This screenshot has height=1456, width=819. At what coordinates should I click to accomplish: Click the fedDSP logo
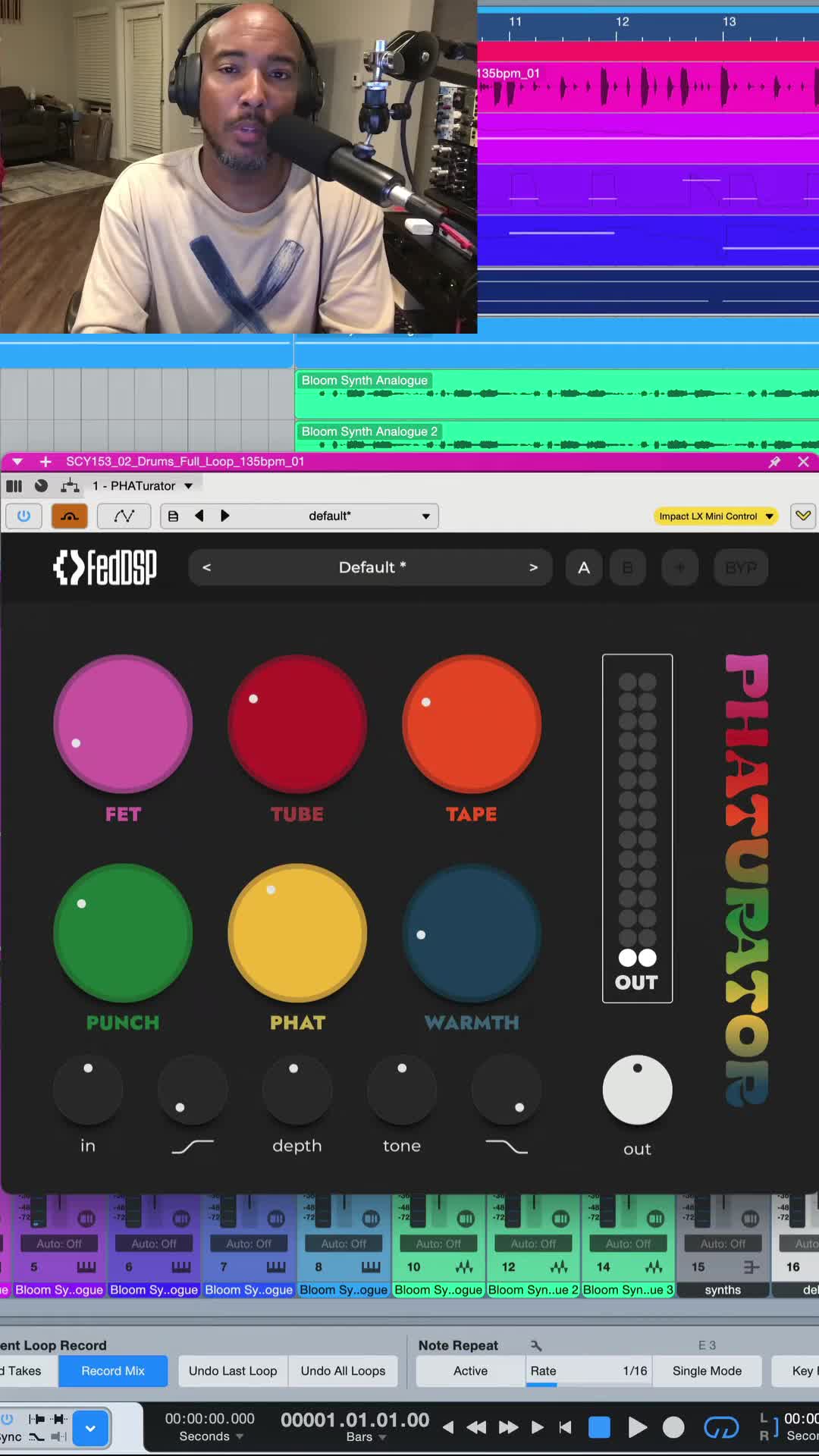click(x=105, y=567)
